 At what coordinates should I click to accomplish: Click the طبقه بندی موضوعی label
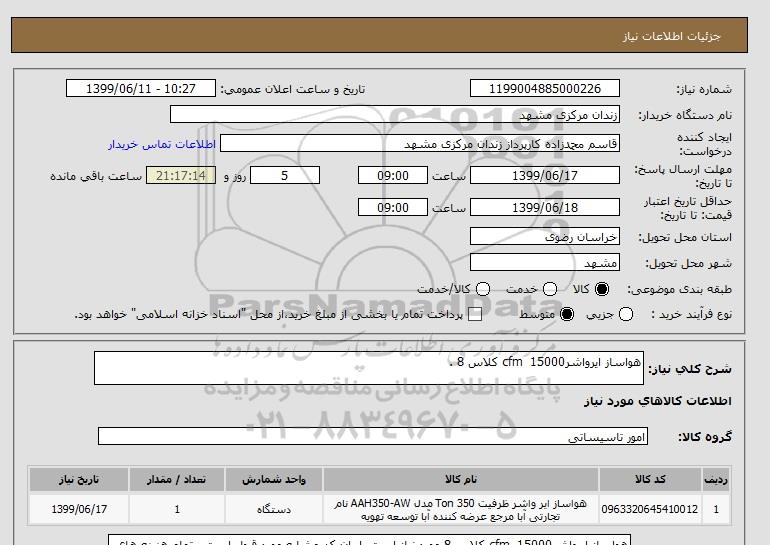[679, 289]
